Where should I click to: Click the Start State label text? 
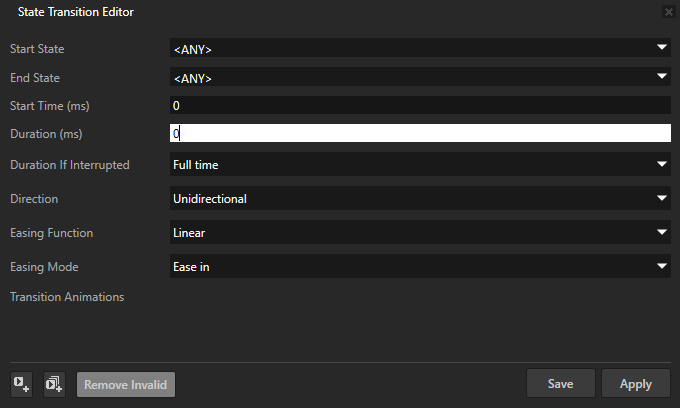coord(44,48)
